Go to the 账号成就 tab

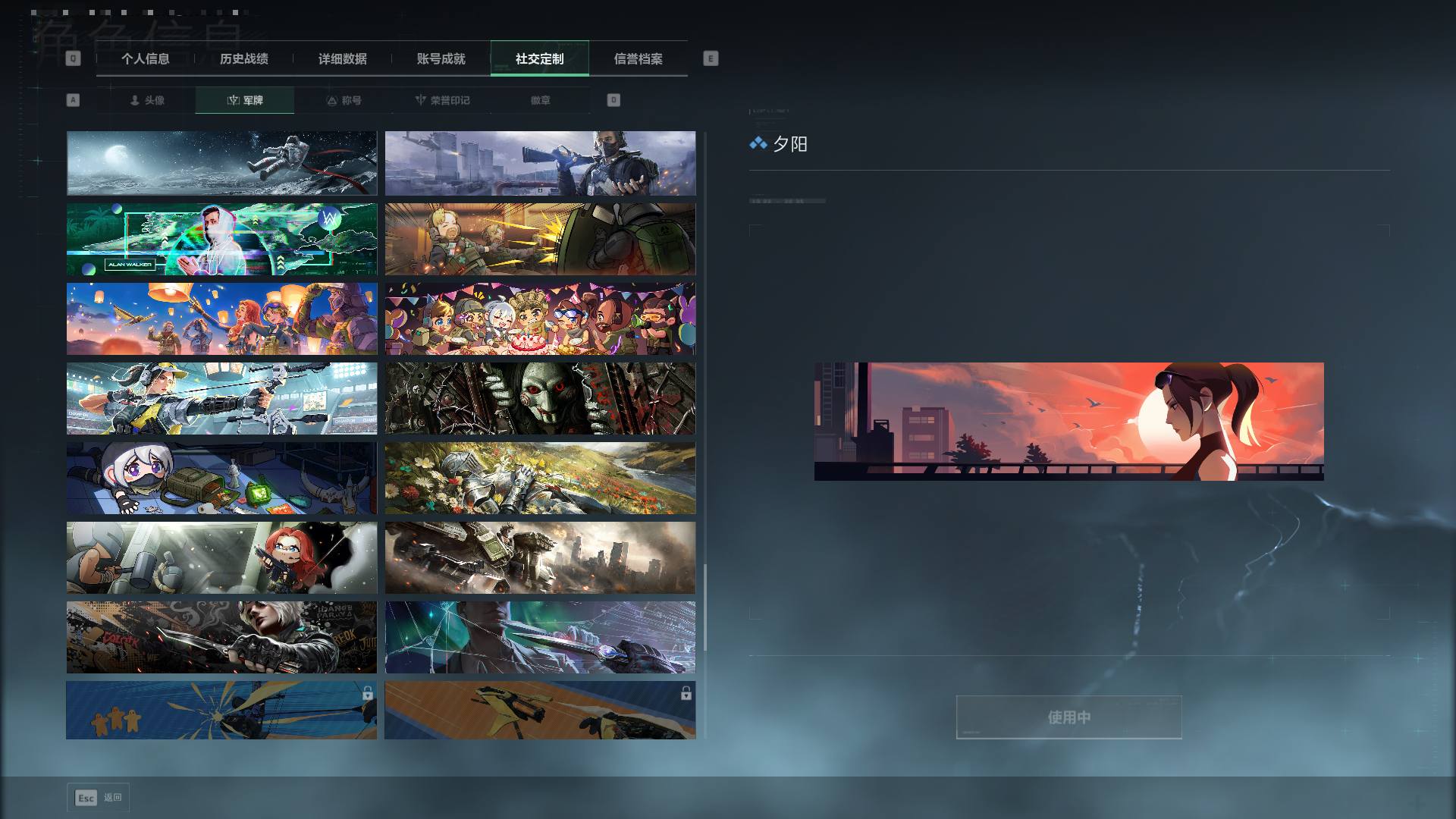[x=441, y=58]
